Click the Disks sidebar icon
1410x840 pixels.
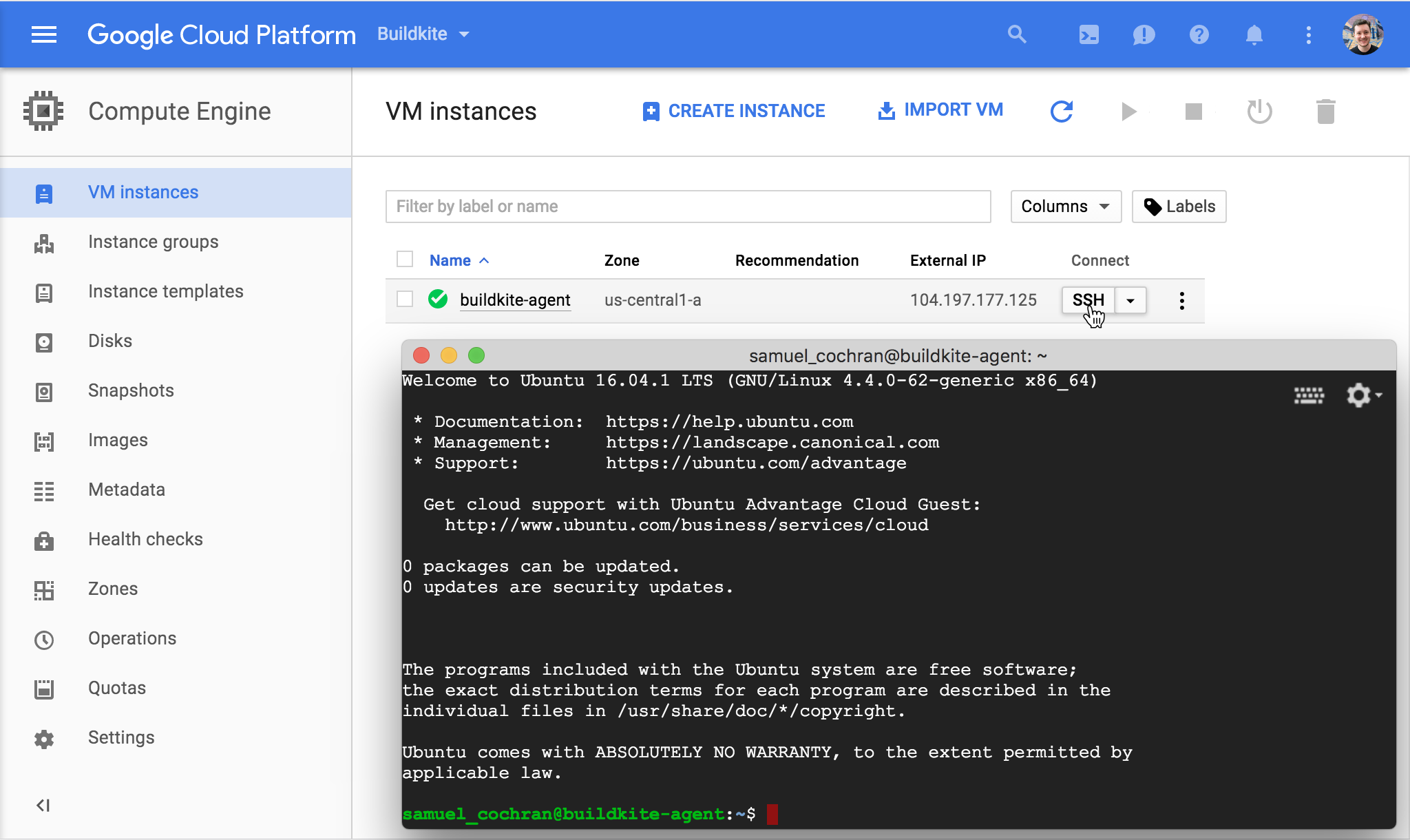44,342
